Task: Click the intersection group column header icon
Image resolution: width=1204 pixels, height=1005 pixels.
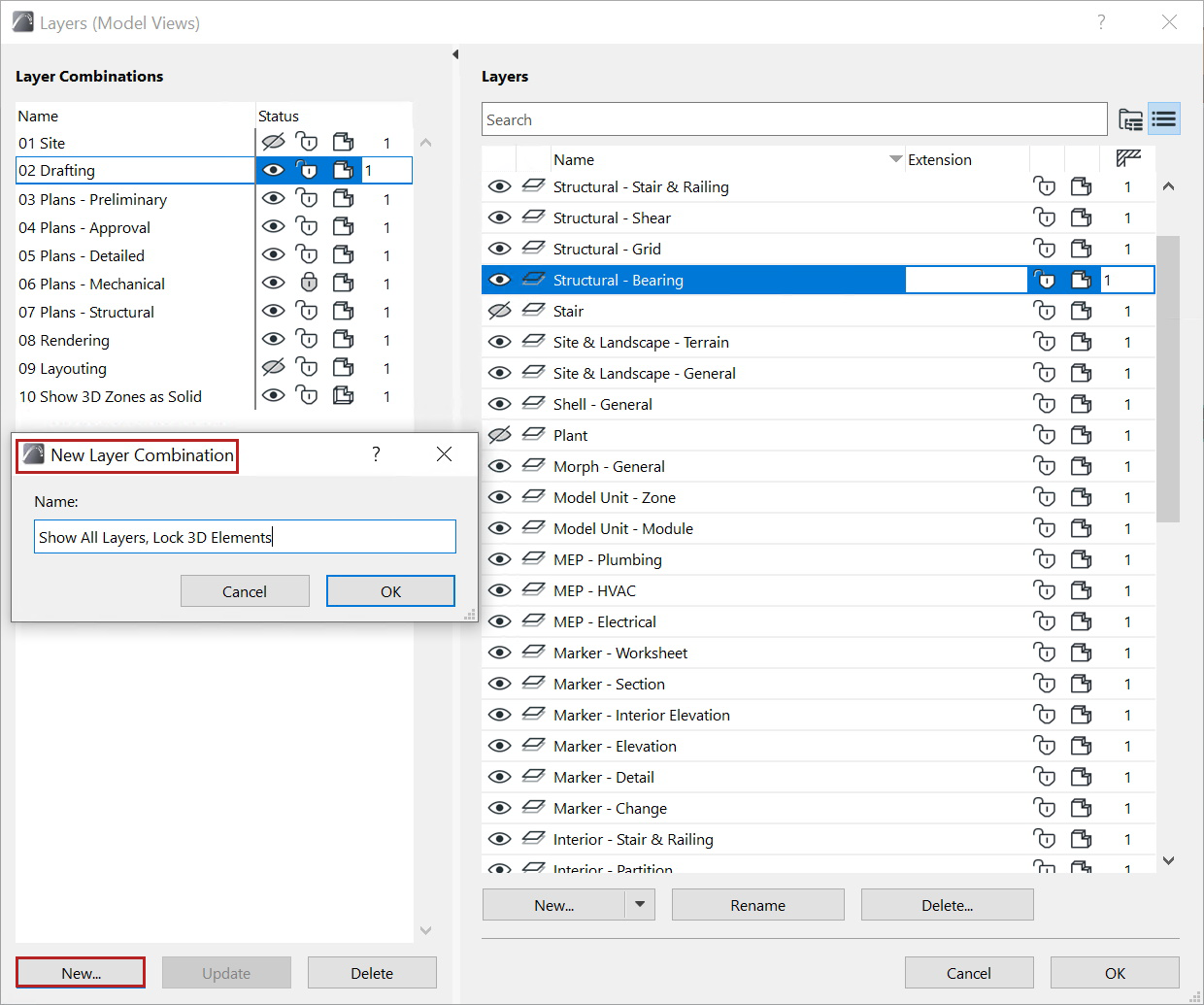Action: tap(1127, 158)
